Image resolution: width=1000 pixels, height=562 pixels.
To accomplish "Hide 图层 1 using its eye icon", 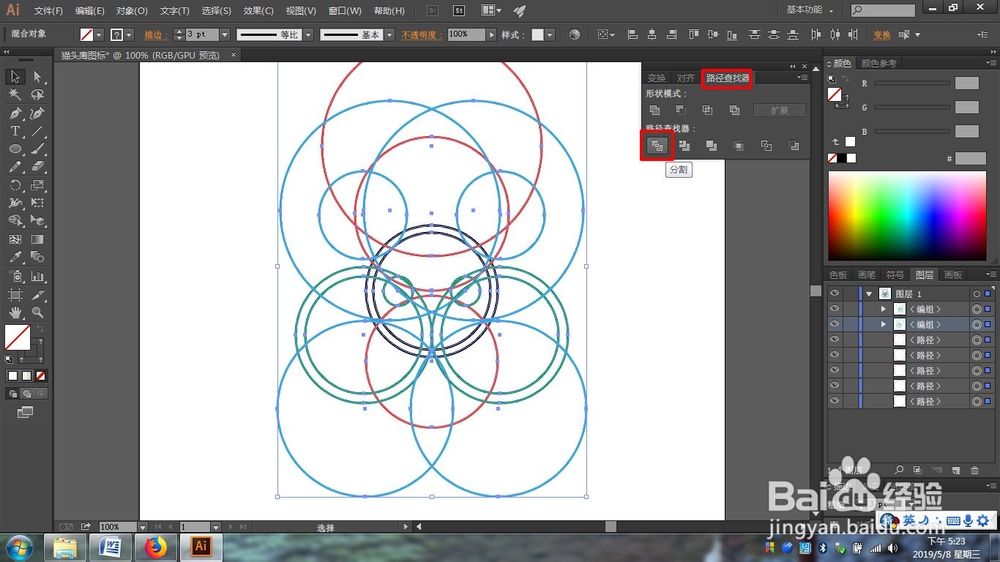I will tap(834, 293).
